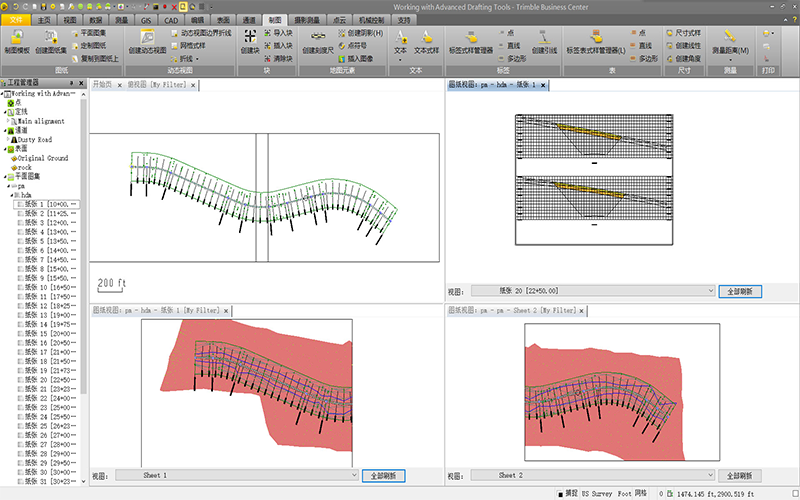Click the 清除块 purge block tool
Image resolution: width=800 pixels, height=500 pixels.
pos(279,59)
